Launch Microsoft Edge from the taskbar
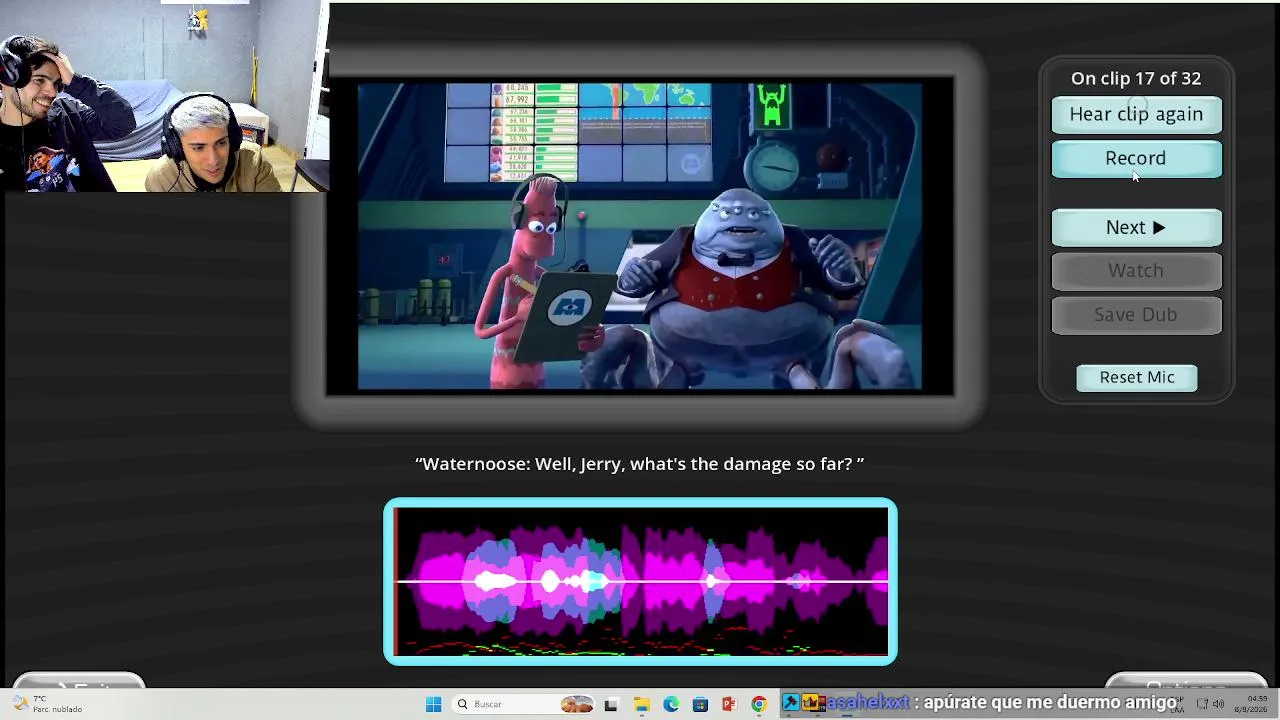Image resolution: width=1280 pixels, height=720 pixels. pyautogui.click(x=671, y=704)
